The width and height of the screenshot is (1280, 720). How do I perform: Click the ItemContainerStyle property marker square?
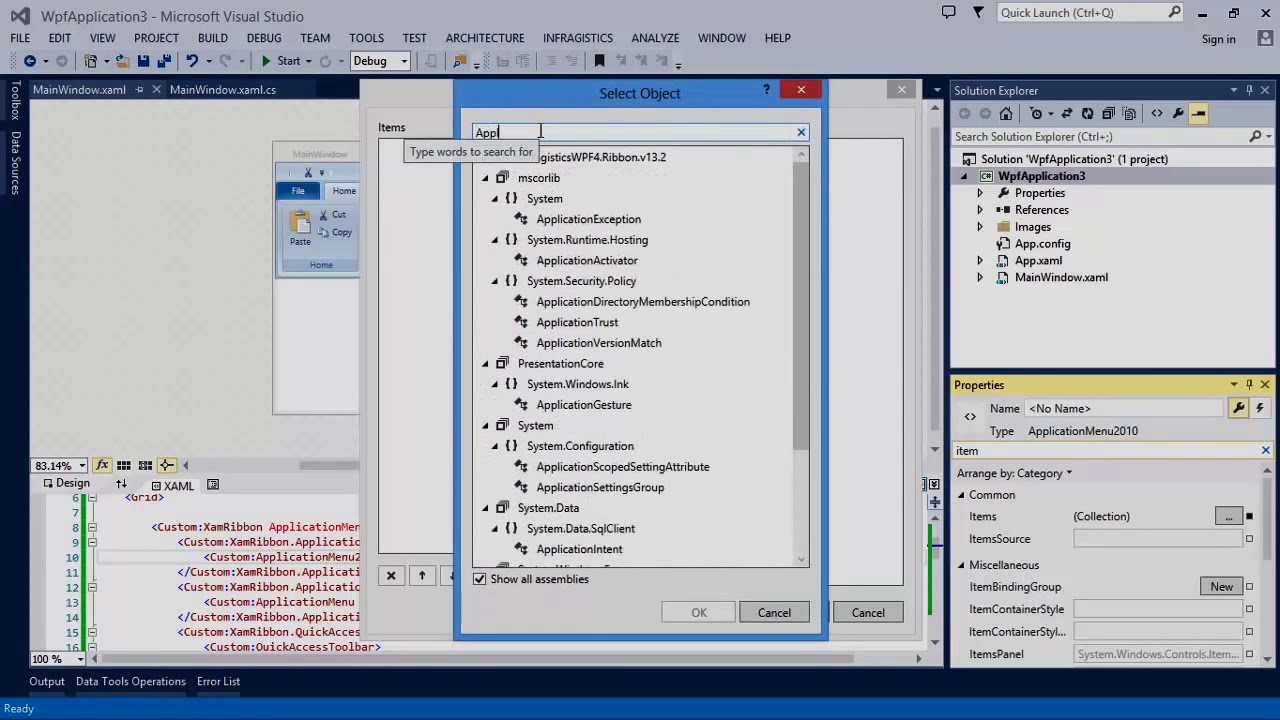(1249, 609)
